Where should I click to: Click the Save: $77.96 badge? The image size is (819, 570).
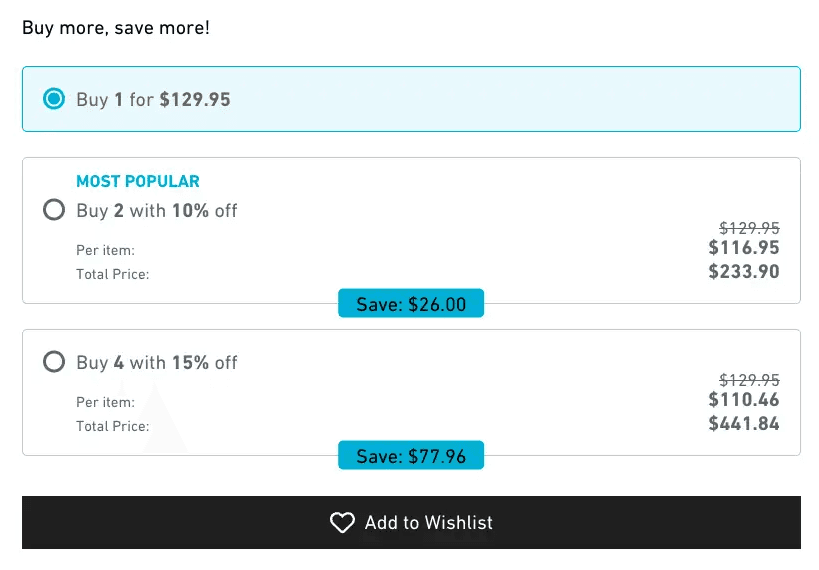(411, 456)
